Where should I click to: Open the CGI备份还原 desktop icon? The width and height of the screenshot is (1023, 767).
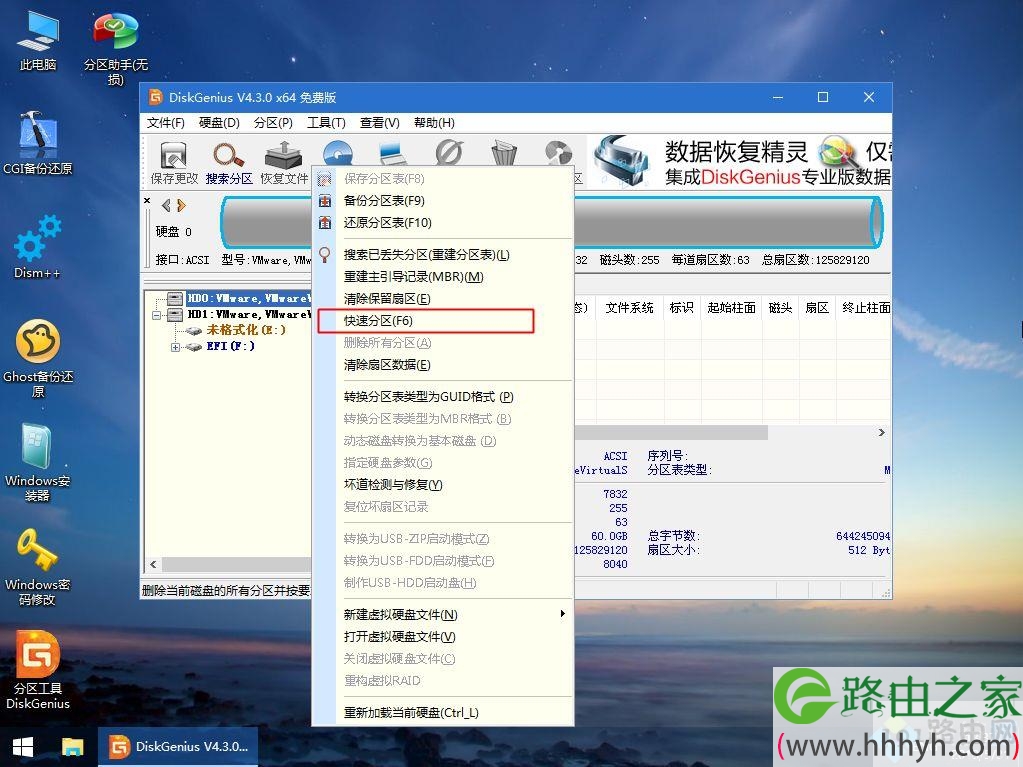click(38, 142)
